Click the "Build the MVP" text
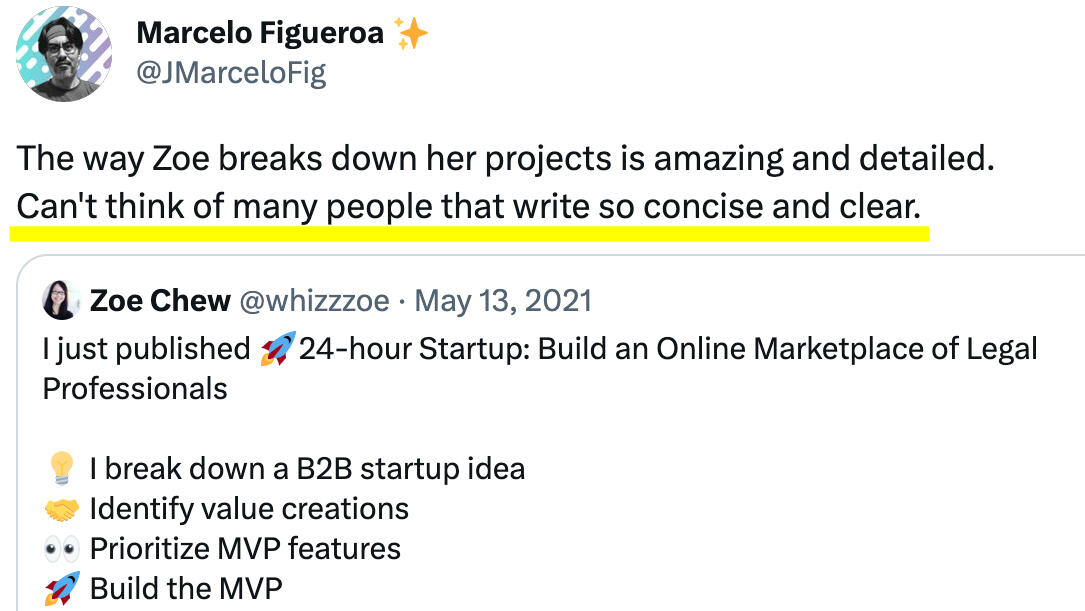1085x611 pixels. pos(186,589)
